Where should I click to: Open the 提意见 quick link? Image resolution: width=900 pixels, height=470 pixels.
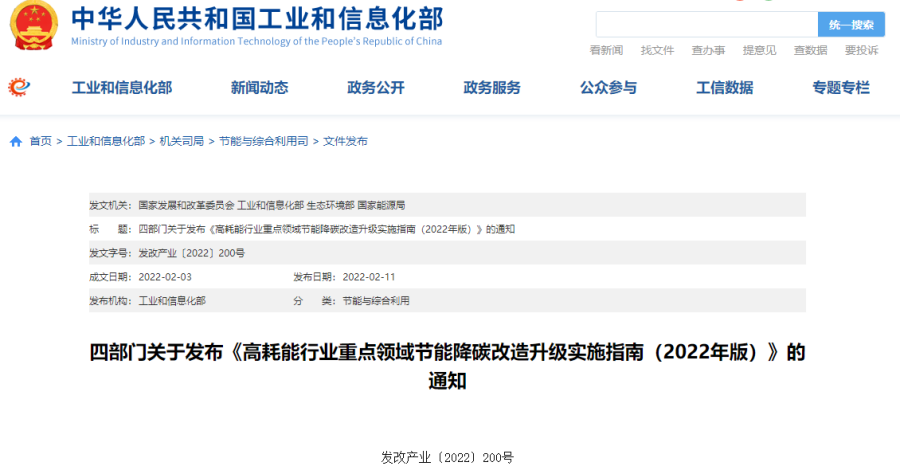(759, 51)
